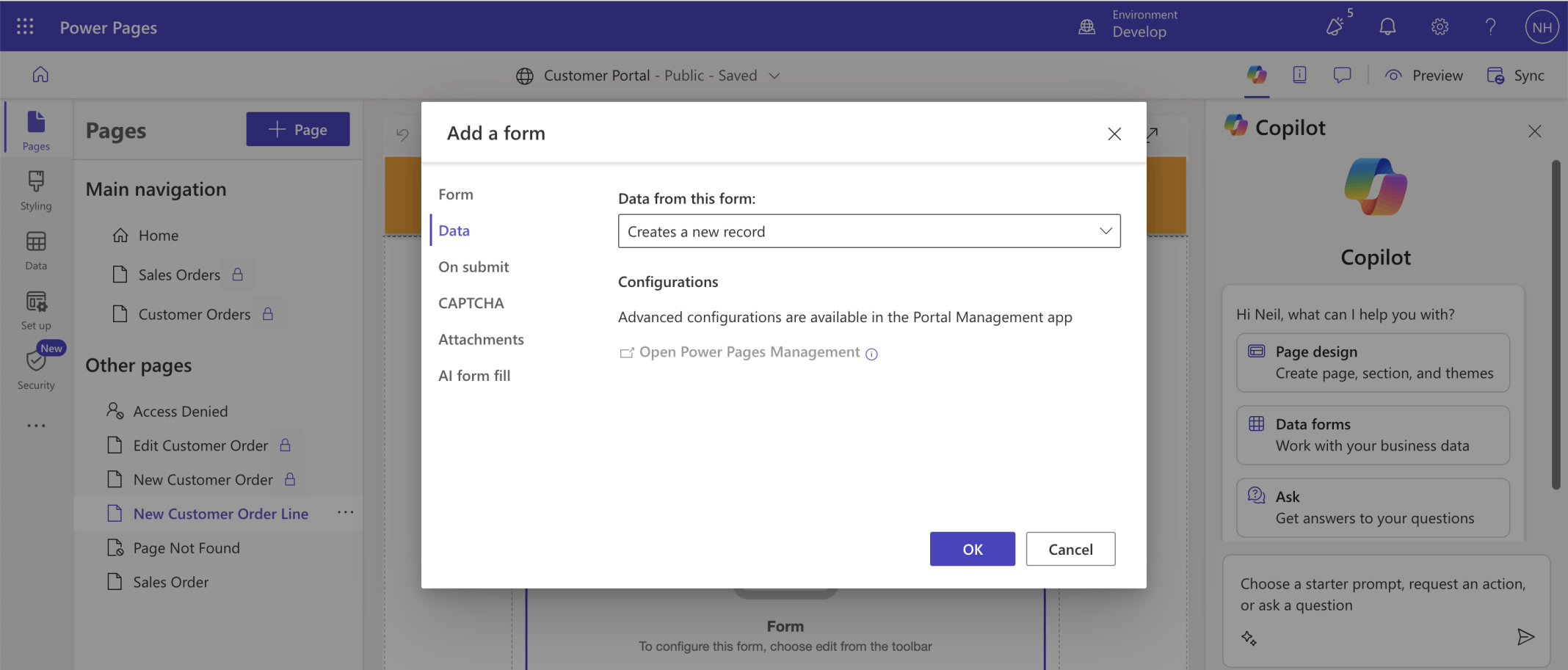
Task: Open the settings gear icon
Action: pos(1439,27)
